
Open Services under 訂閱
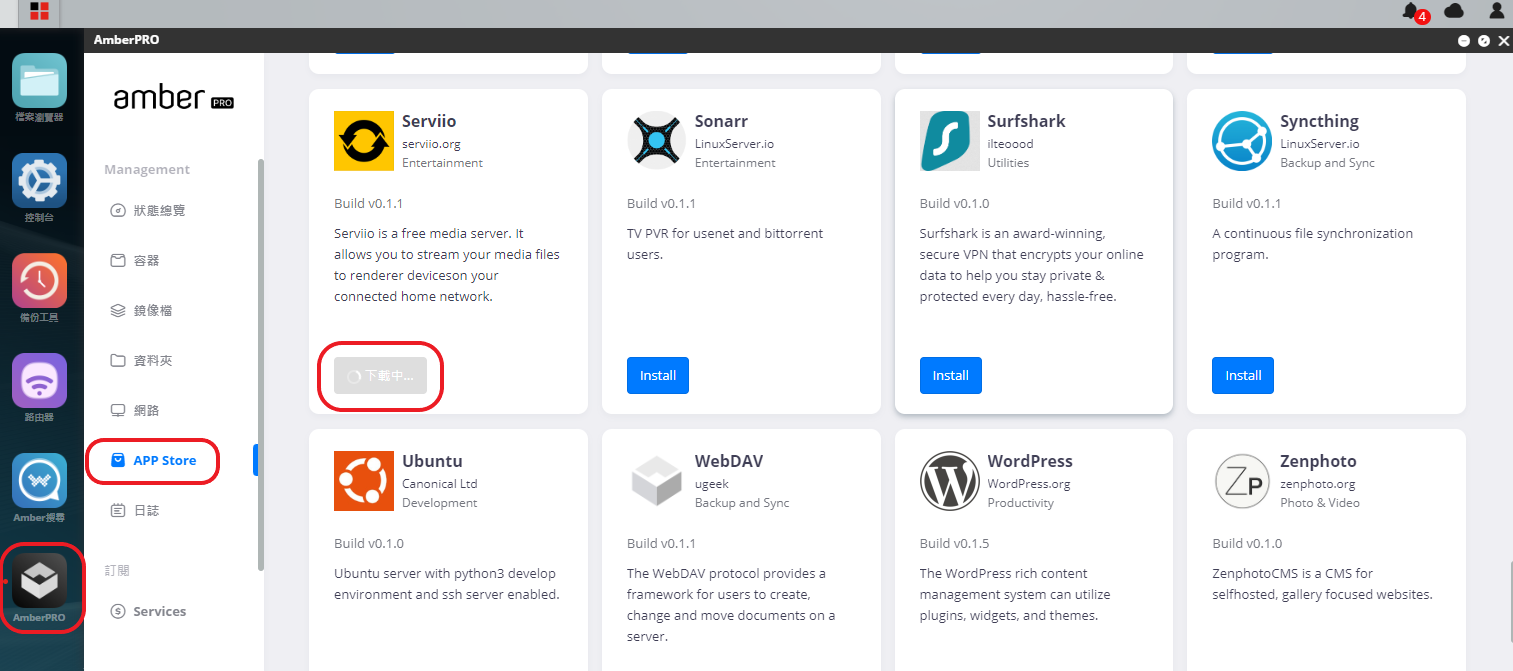[148, 611]
